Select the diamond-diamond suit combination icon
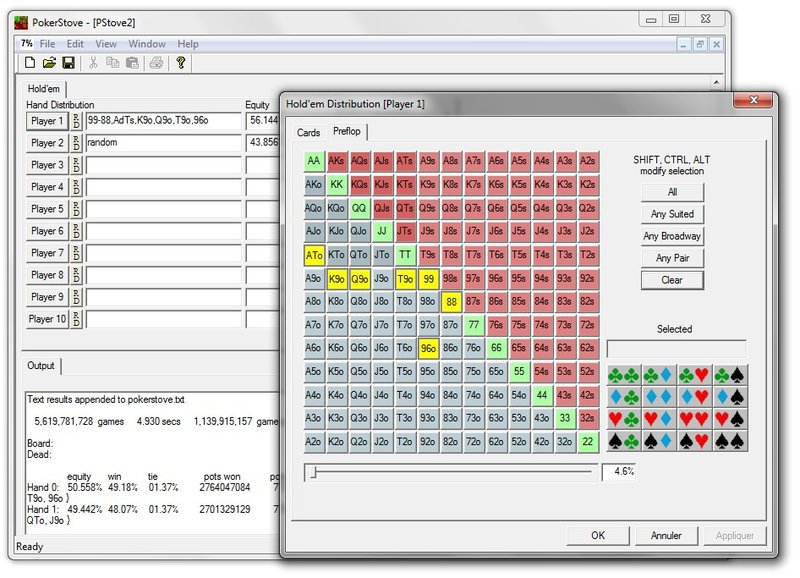The height and width of the screenshot is (578, 800). (x=658, y=397)
